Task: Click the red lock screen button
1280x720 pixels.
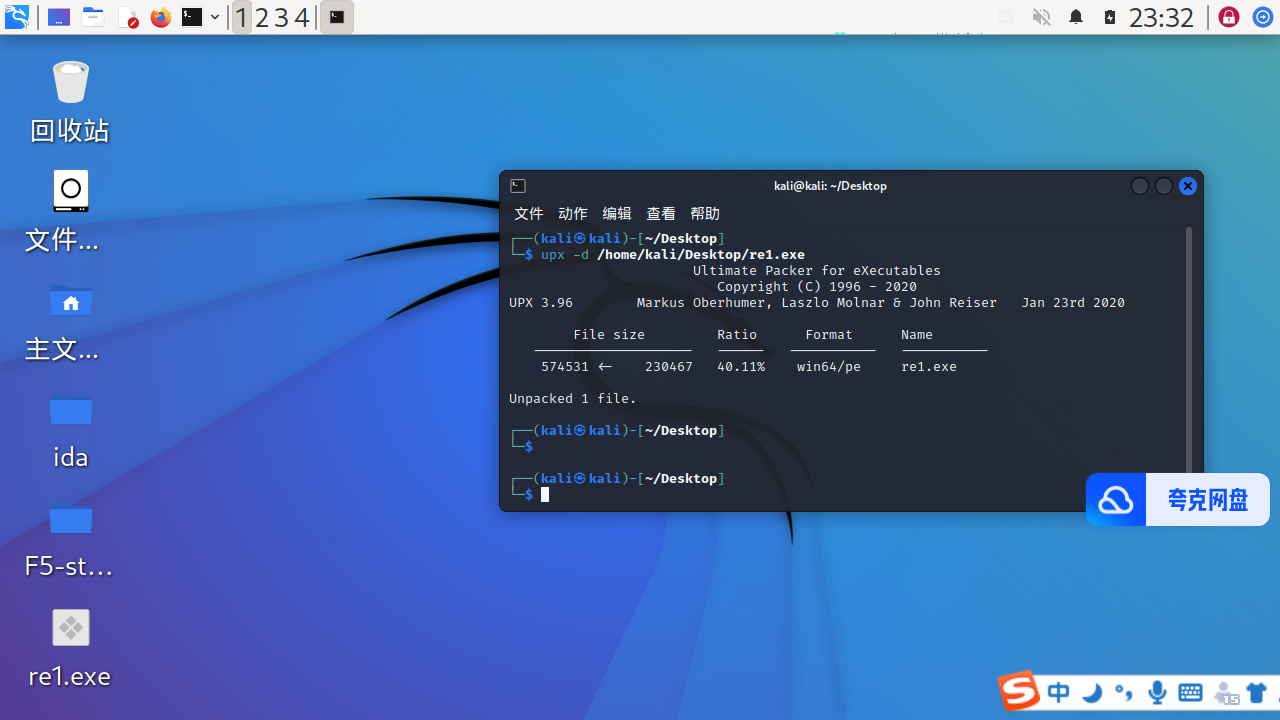Action: click(1229, 17)
